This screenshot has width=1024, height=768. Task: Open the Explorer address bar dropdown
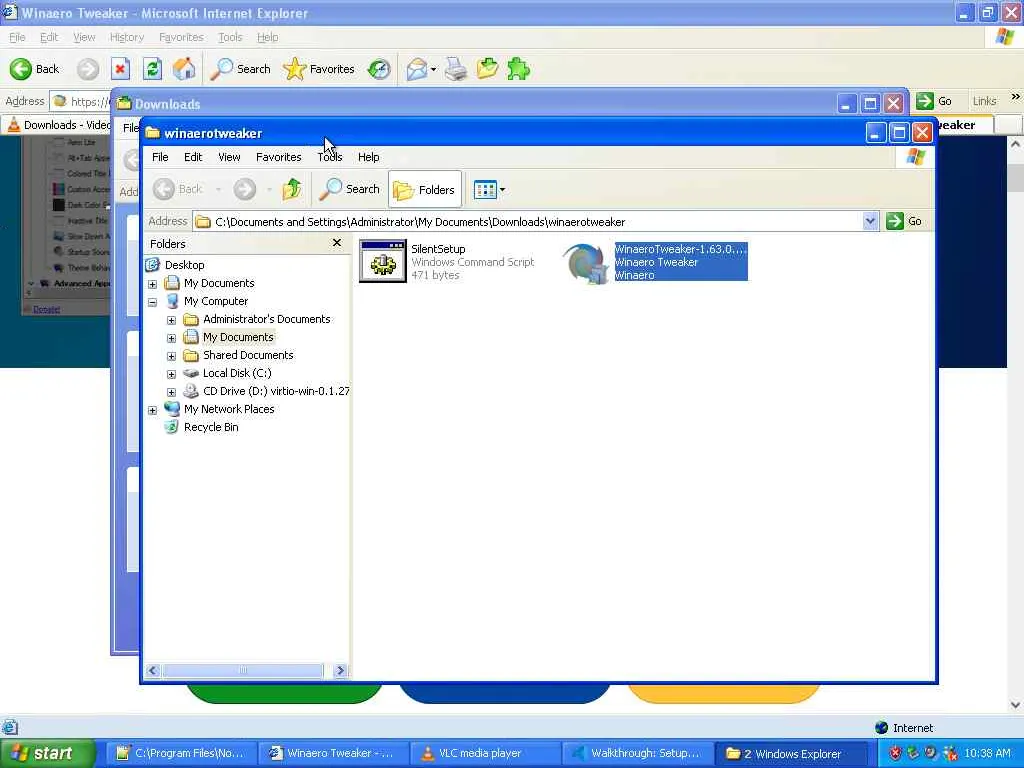click(870, 221)
